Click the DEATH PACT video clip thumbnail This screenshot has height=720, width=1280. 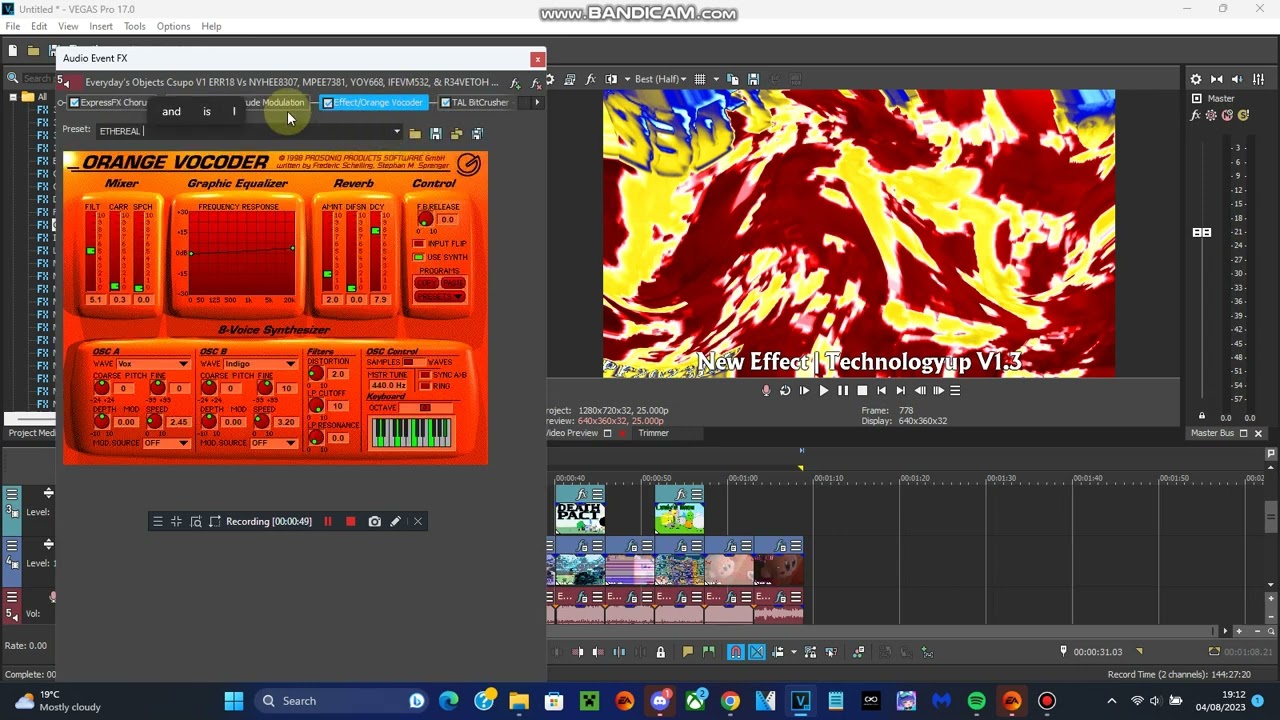tap(580, 518)
